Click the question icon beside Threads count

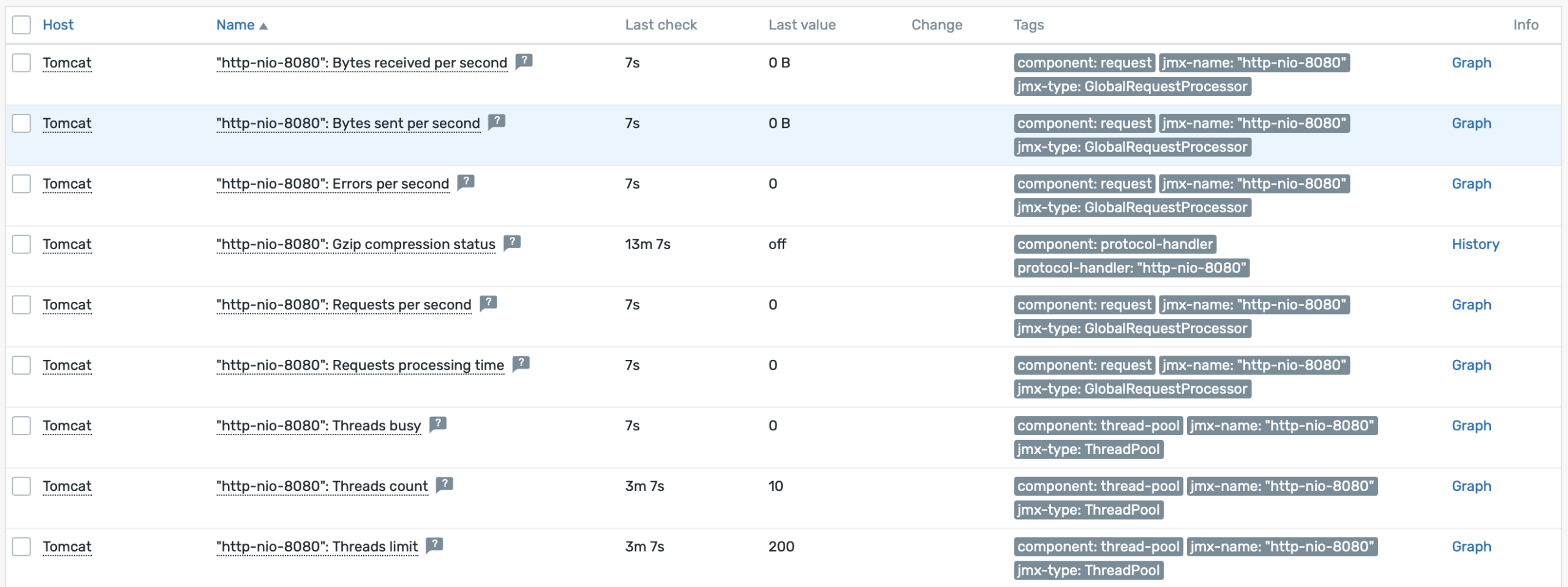point(444,485)
